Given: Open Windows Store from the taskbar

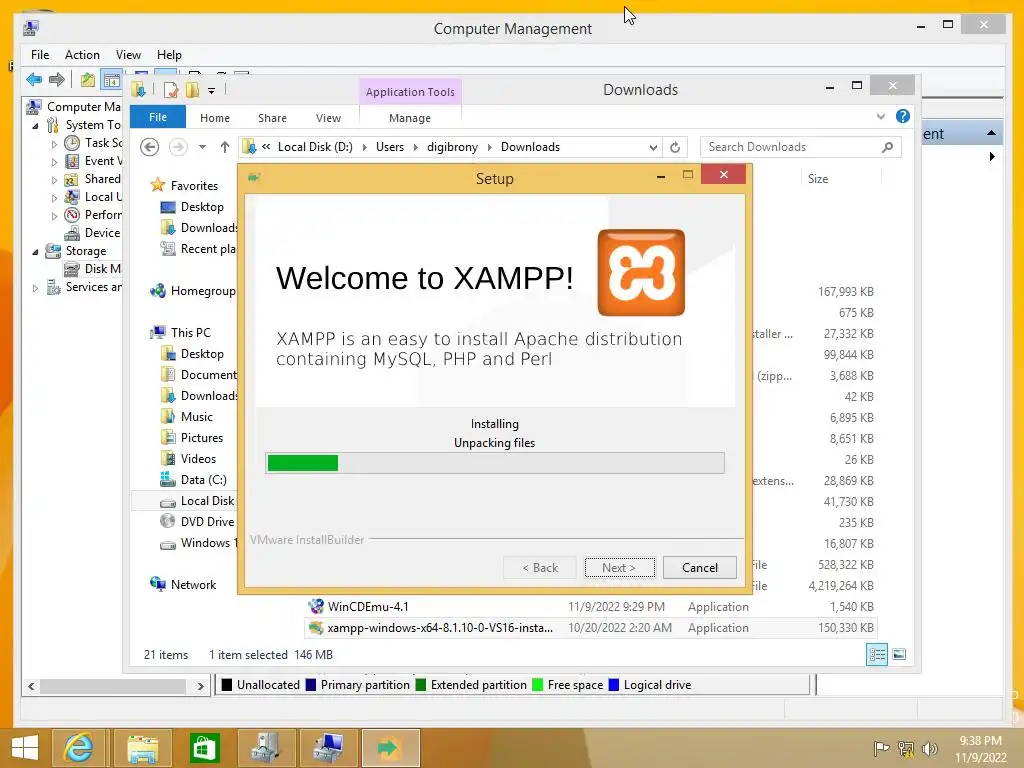Looking at the screenshot, I should [x=204, y=748].
